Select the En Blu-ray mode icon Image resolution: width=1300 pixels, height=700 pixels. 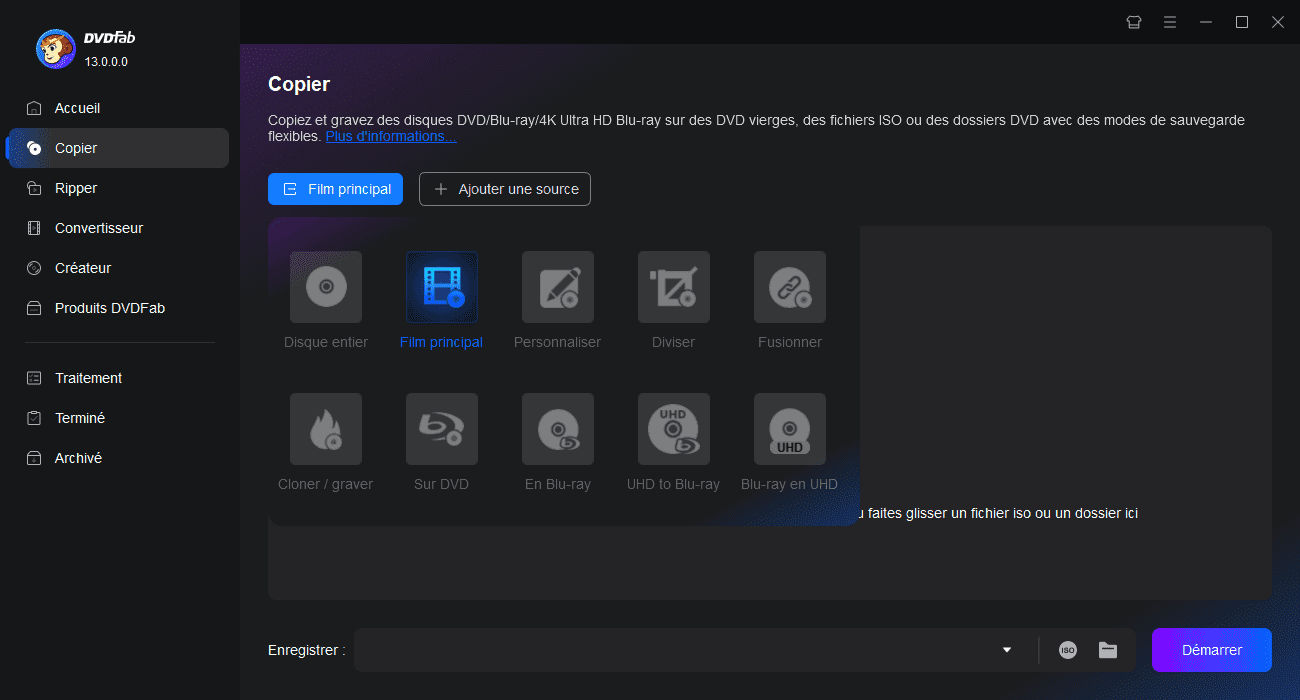click(x=558, y=429)
